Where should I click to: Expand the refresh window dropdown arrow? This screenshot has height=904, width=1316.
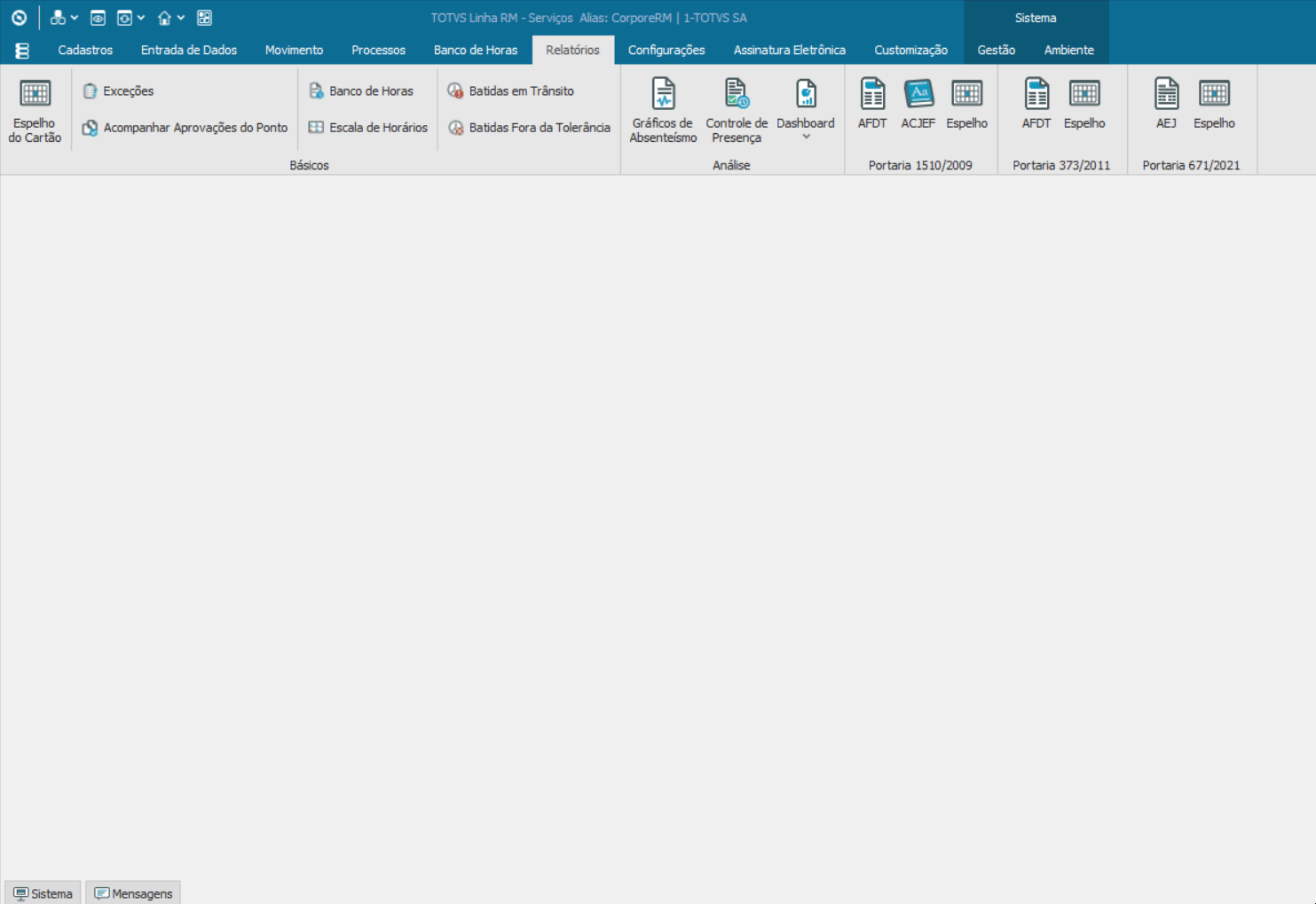coord(141,18)
